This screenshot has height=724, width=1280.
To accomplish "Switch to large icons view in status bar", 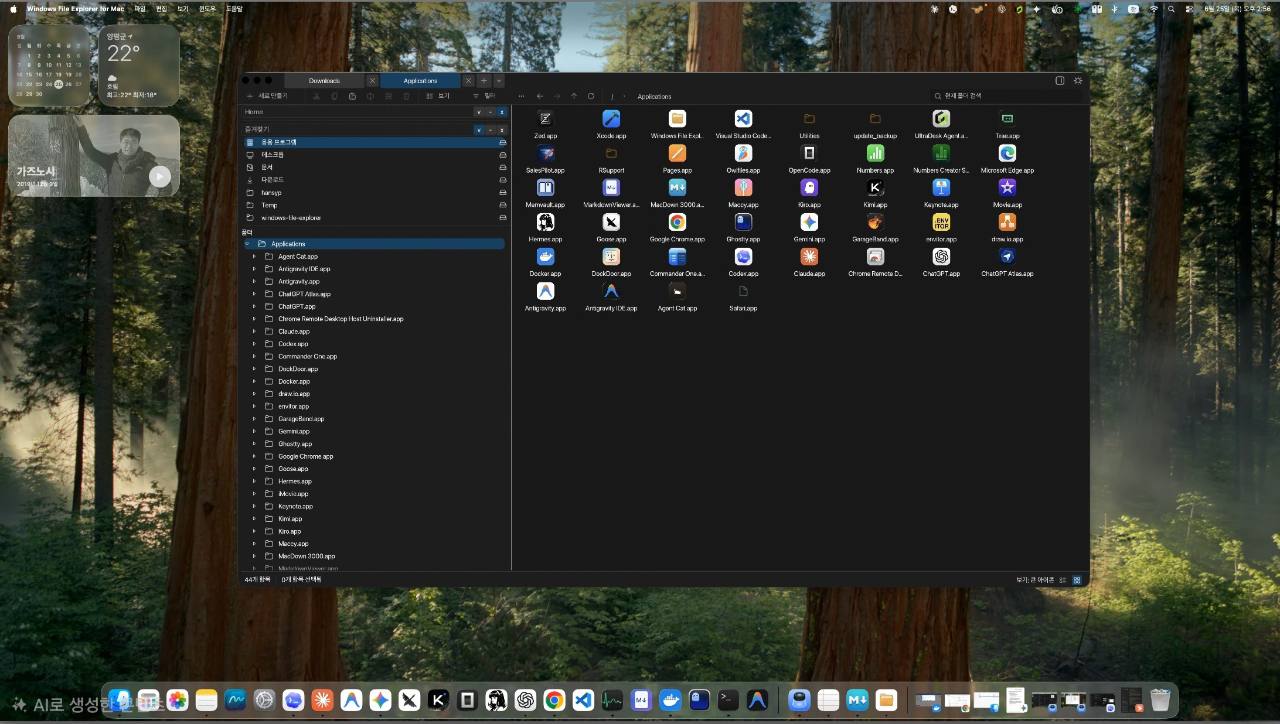I will (x=1077, y=579).
